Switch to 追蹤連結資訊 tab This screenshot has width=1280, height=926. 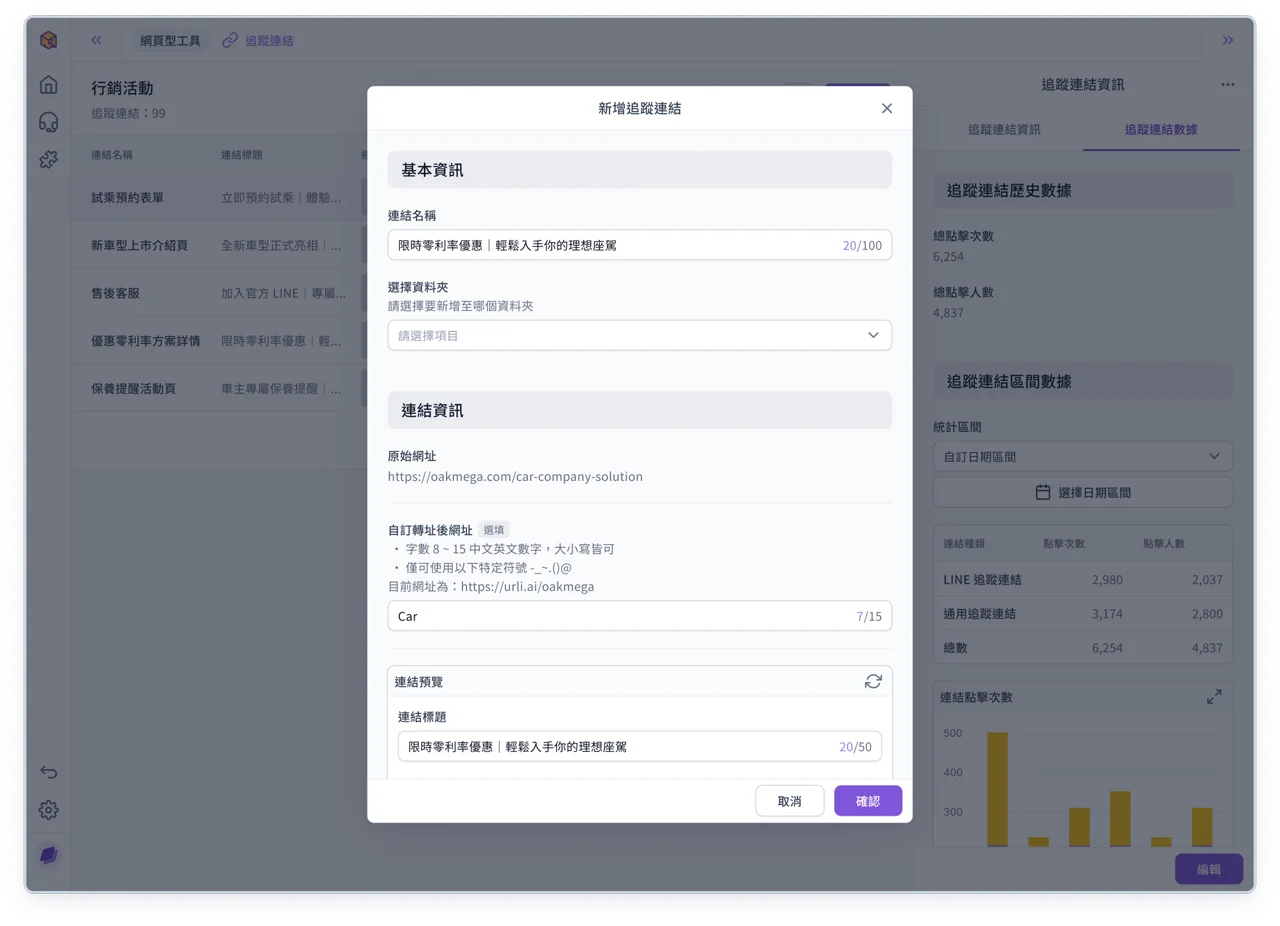click(x=1003, y=130)
